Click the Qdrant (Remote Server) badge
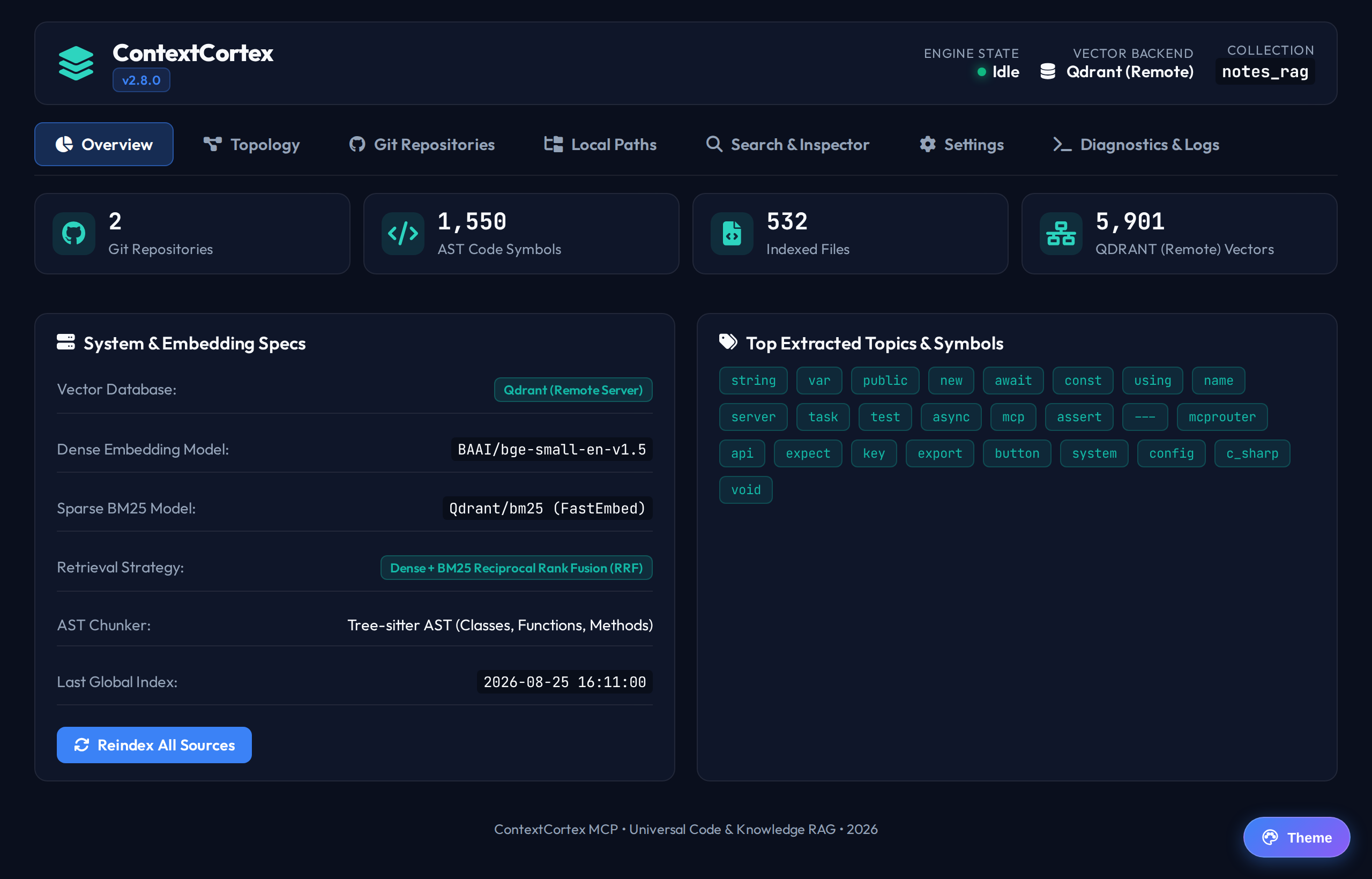Viewport: 1372px width, 879px height. click(573, 390)
